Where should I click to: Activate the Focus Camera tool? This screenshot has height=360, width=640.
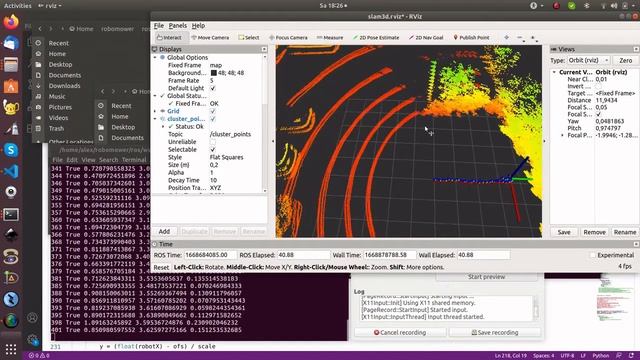pos(288,38)
